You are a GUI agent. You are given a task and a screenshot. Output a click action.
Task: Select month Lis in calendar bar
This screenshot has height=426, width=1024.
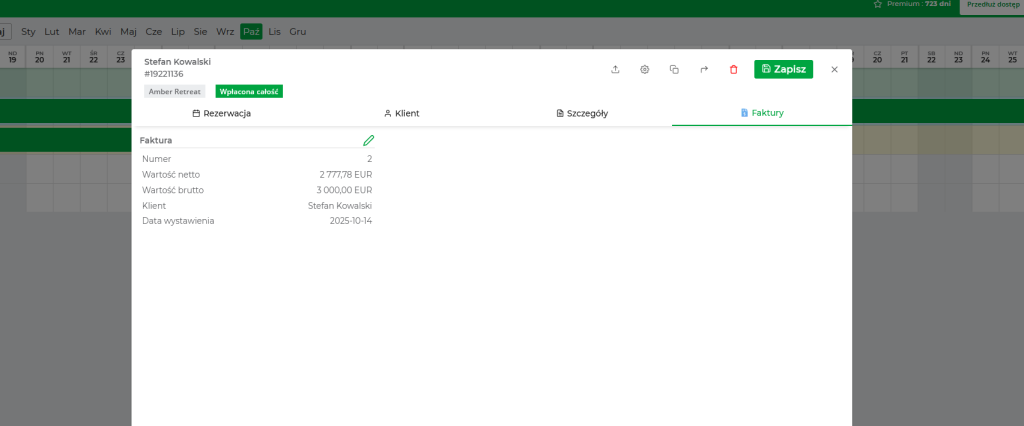click(x=275, y=32)
